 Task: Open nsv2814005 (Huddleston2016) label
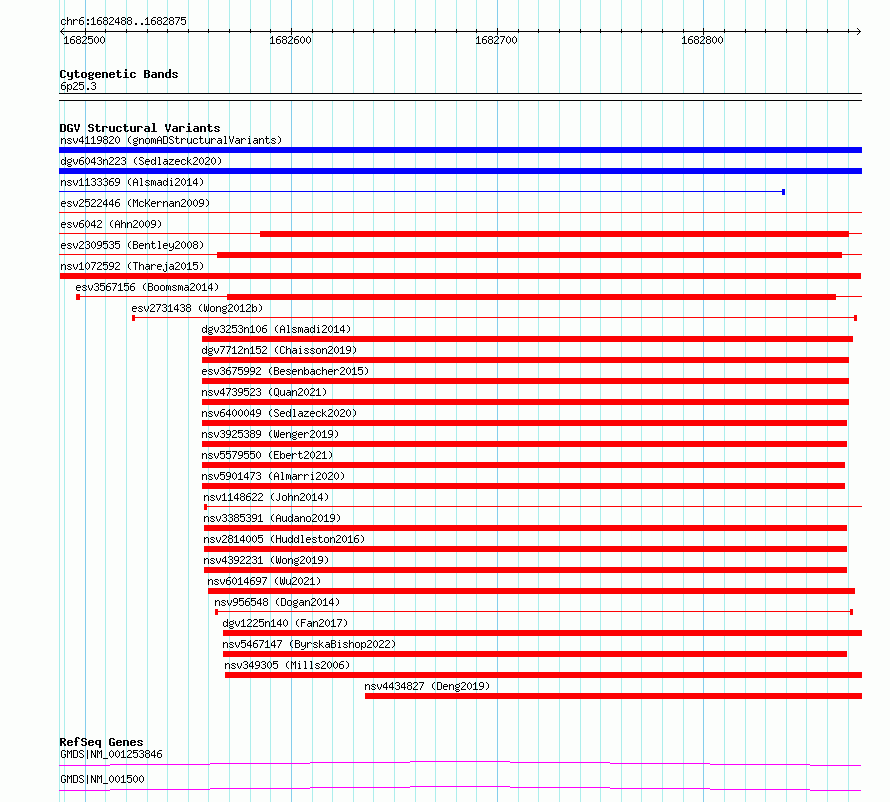(x=284, y=539)
